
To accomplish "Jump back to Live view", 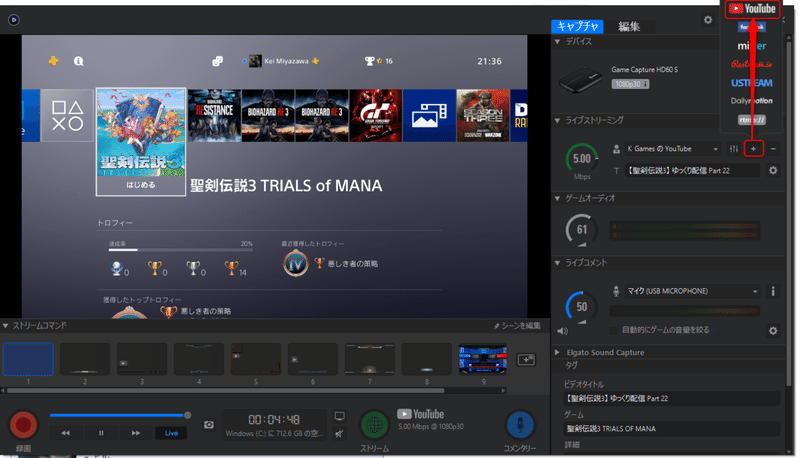I will pyautogui.click(x=171, y=433).
